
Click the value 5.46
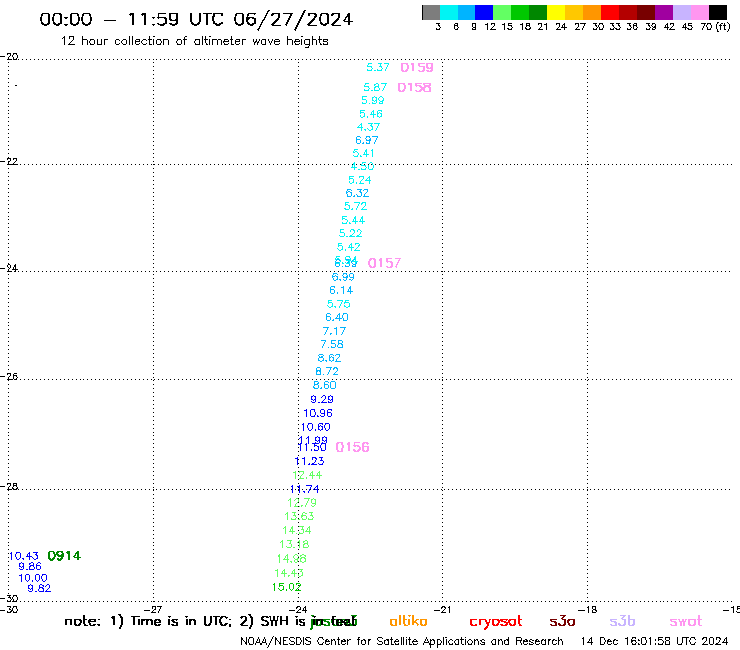pos(371,114)
